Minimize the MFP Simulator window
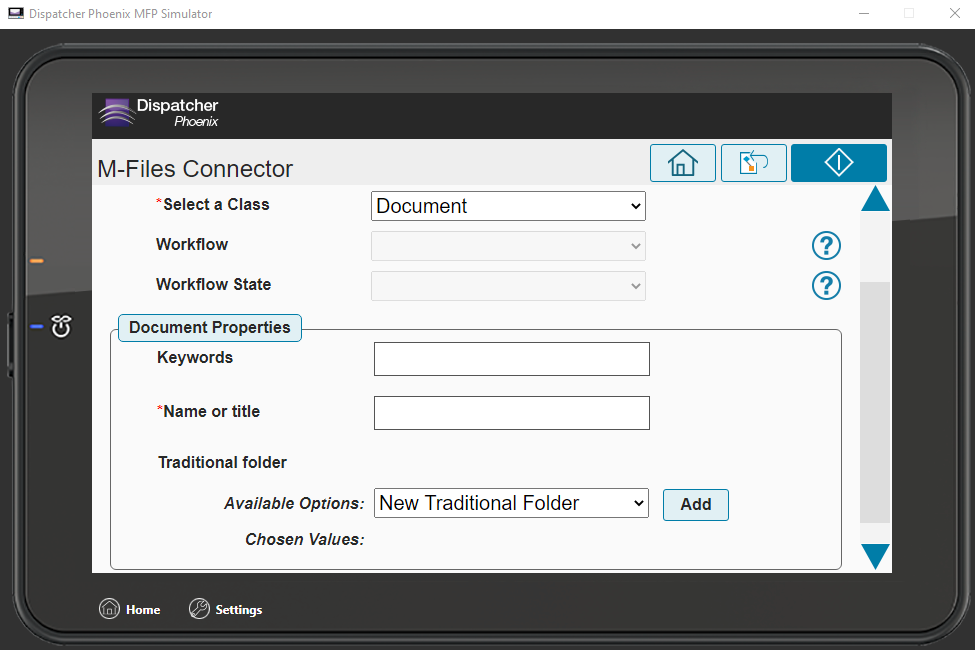The image size is (975, 650). pyautogui.click(x=864, y=13)
